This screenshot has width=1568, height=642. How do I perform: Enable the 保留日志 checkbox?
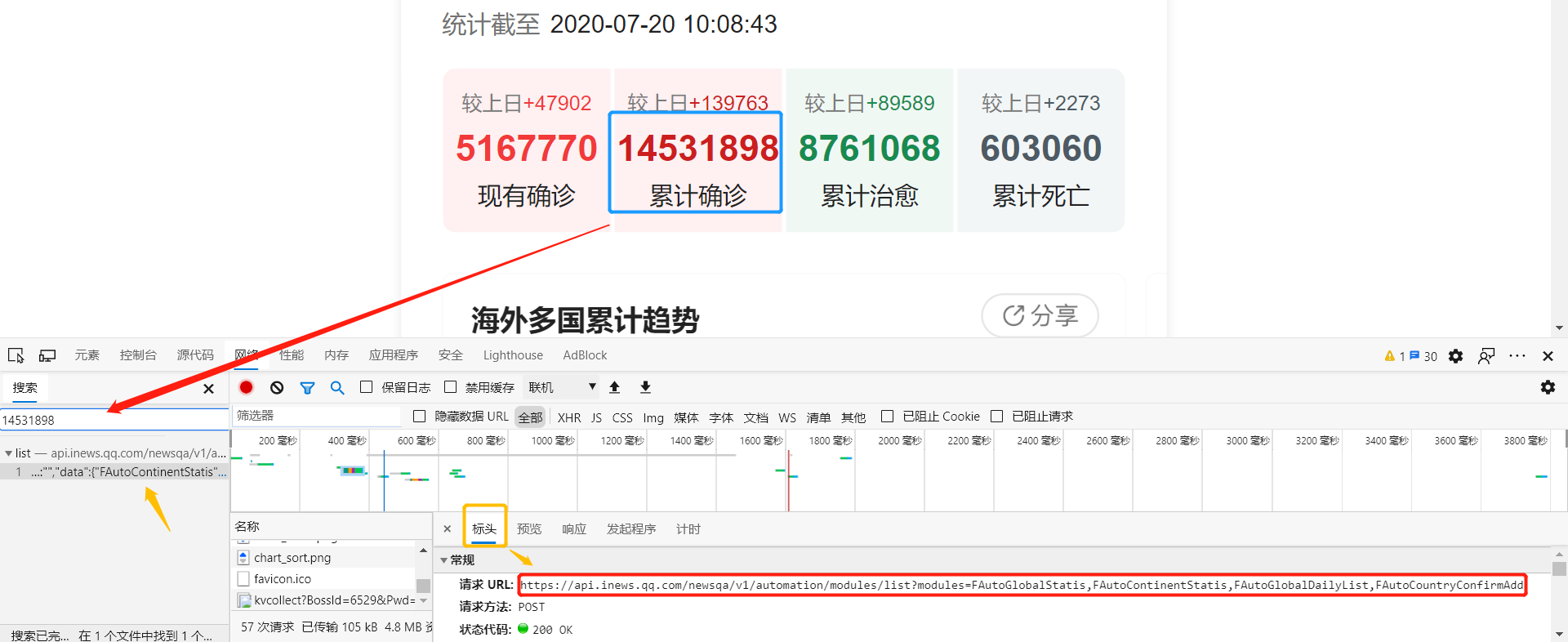(367, 387)
